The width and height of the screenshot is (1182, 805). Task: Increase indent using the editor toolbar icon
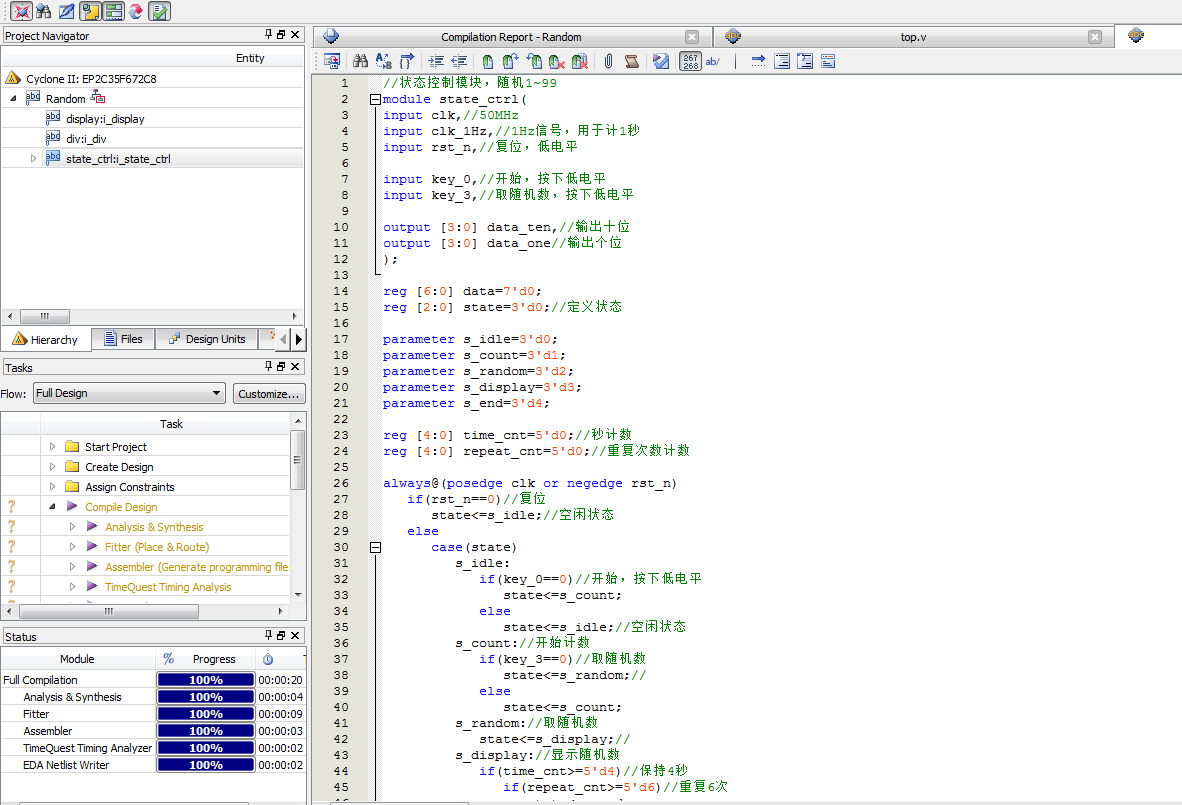436,61
